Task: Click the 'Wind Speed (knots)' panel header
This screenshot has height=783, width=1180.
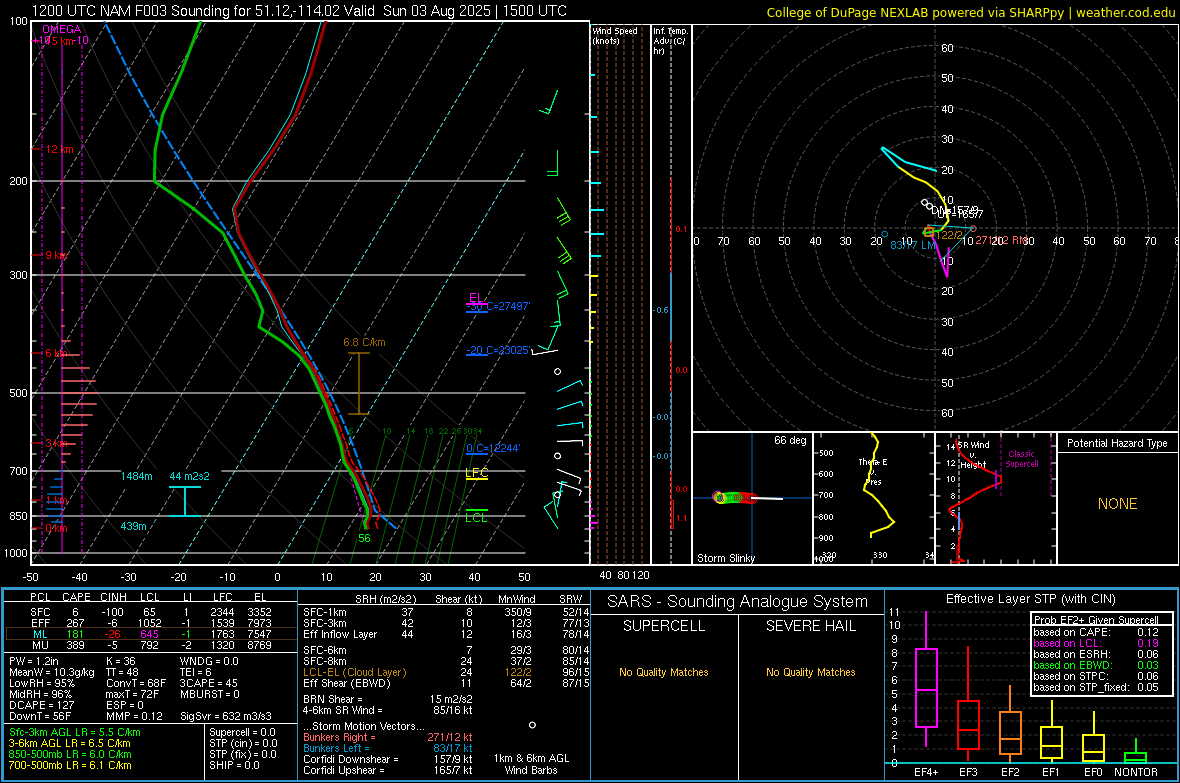Action: pyautogui.click(x=615, y=35)
